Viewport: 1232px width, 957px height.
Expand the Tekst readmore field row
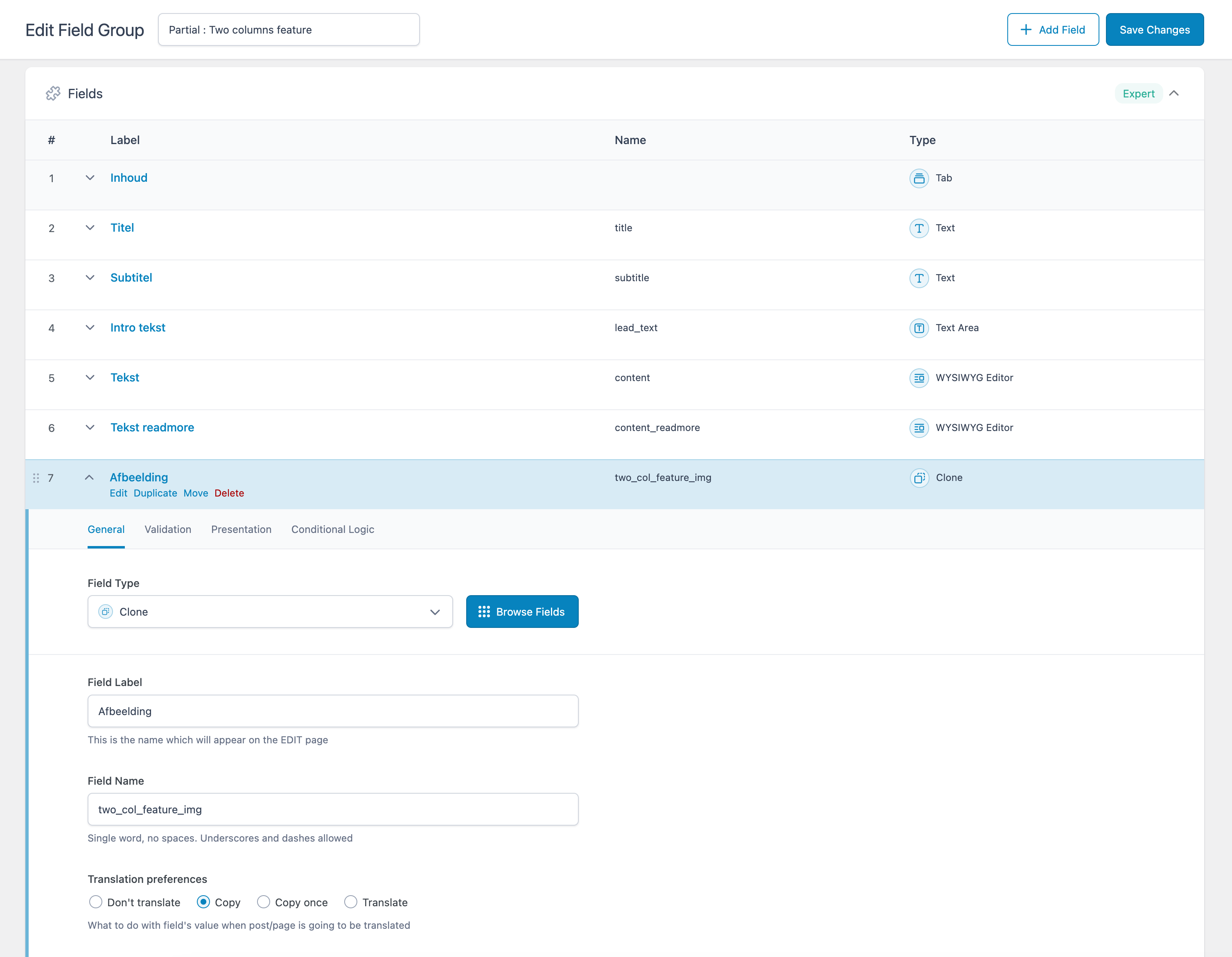pyautogui.click(x=90, y=427)
